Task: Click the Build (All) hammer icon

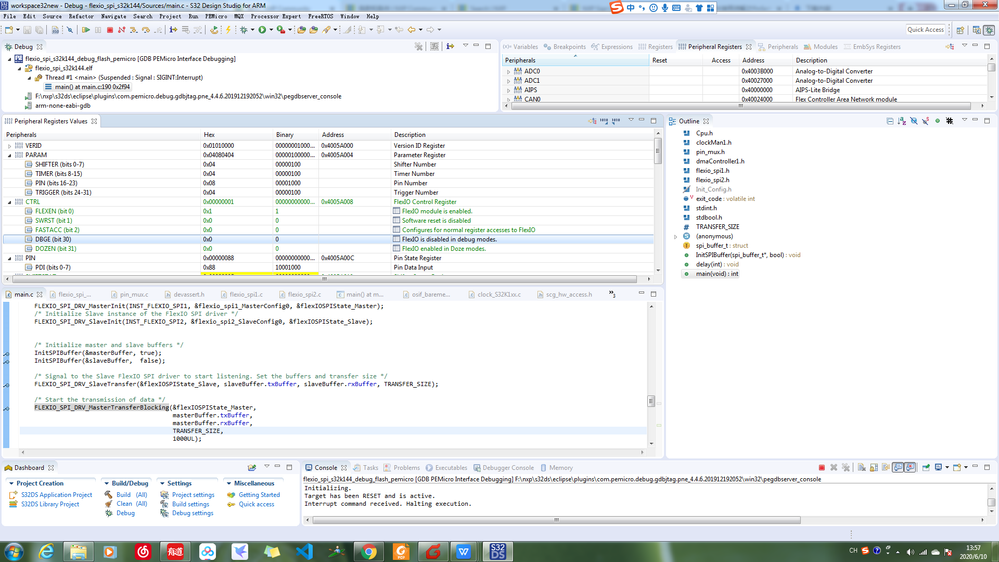Action: [108, 495]
